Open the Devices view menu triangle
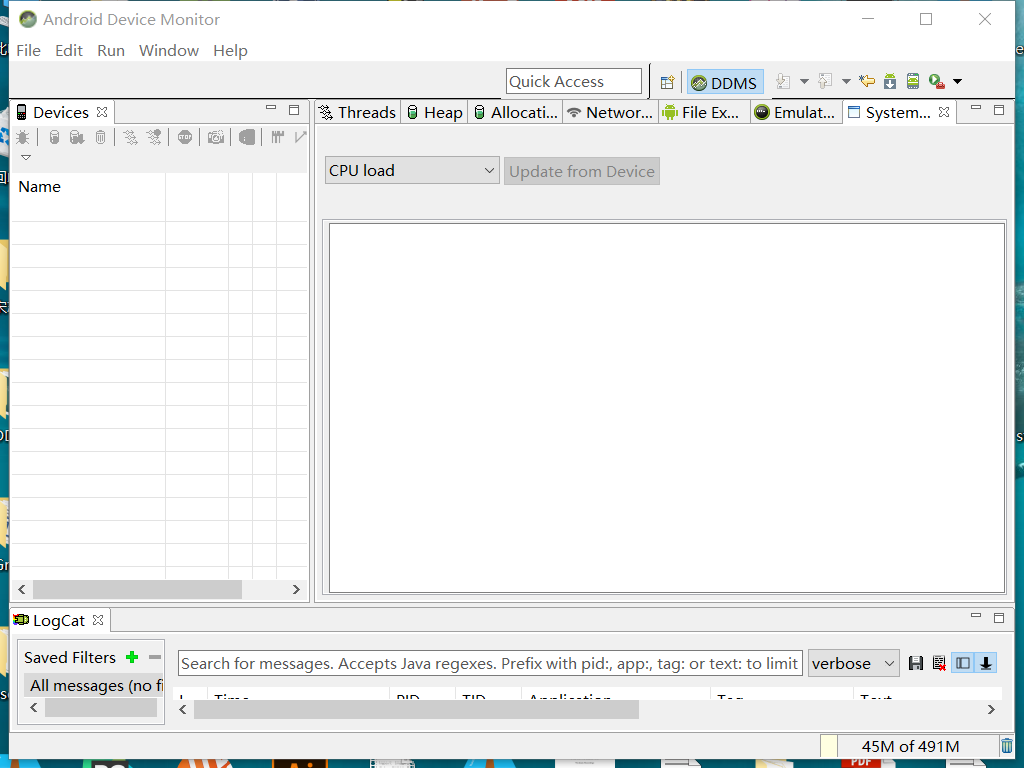 (x=26, y=157)
